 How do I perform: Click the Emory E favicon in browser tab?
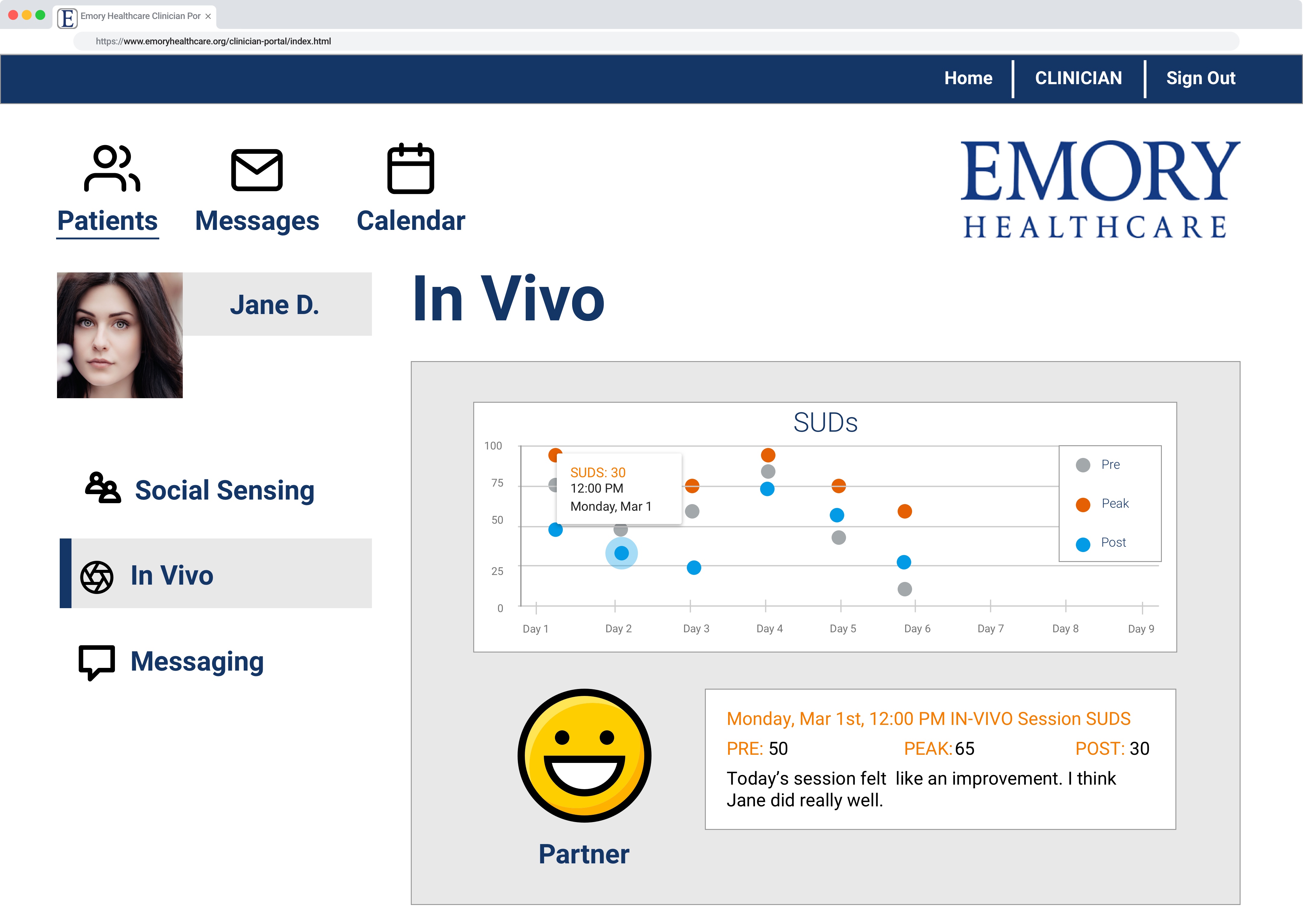[67, 18]
